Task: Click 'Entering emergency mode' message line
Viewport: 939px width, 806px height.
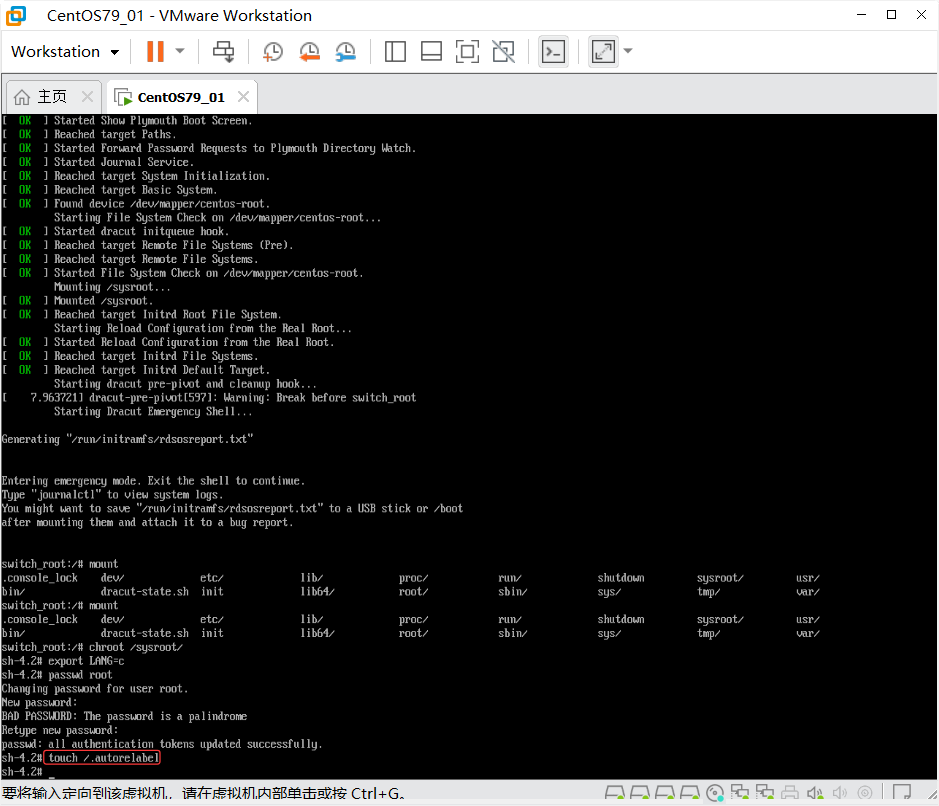Action: click(x=153, y=481)
